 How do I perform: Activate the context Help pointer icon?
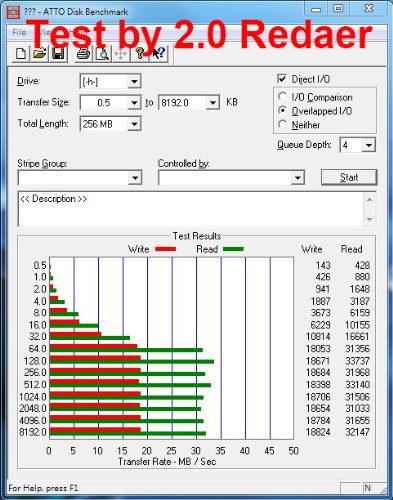158,54
